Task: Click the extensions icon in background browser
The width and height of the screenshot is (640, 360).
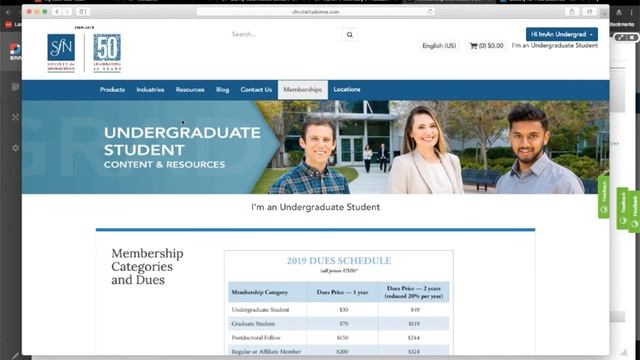Action: (x=619, y=13)
